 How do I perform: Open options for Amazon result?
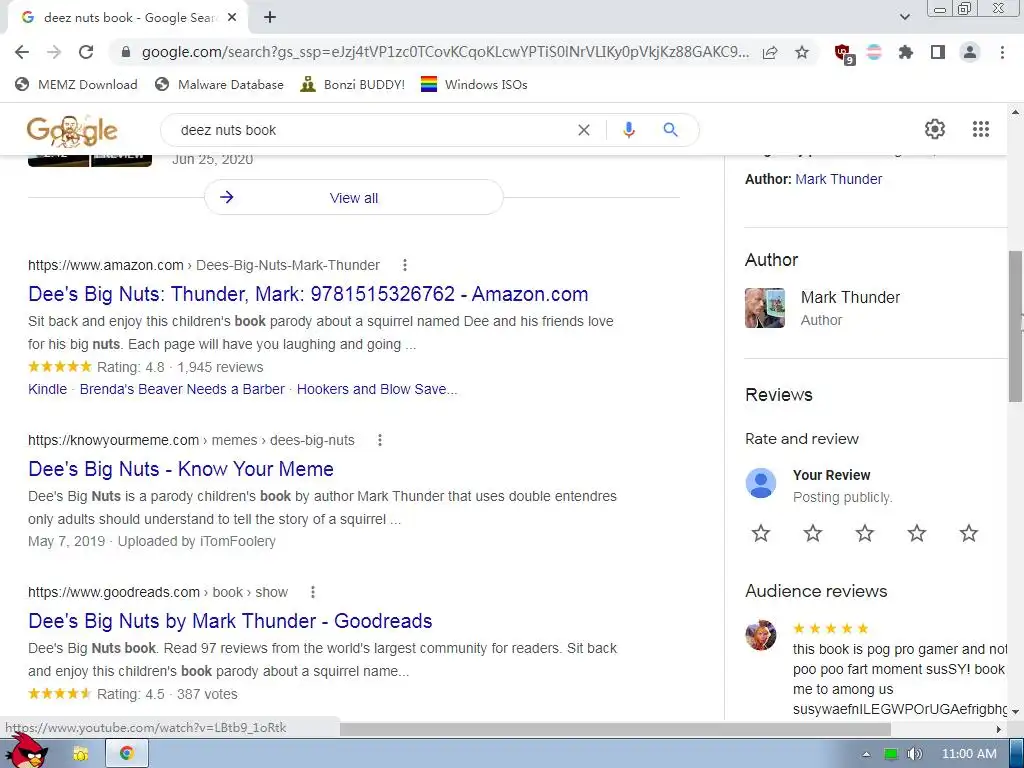point(405,265)
